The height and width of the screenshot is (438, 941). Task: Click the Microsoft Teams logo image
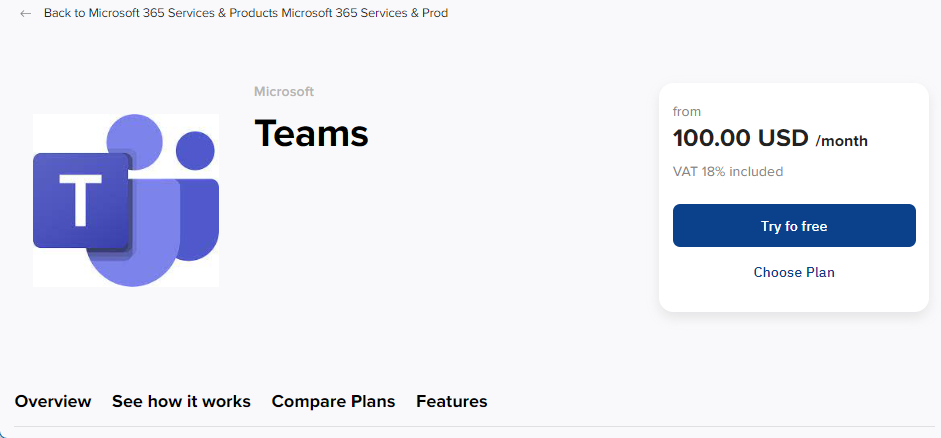[126, 200]
